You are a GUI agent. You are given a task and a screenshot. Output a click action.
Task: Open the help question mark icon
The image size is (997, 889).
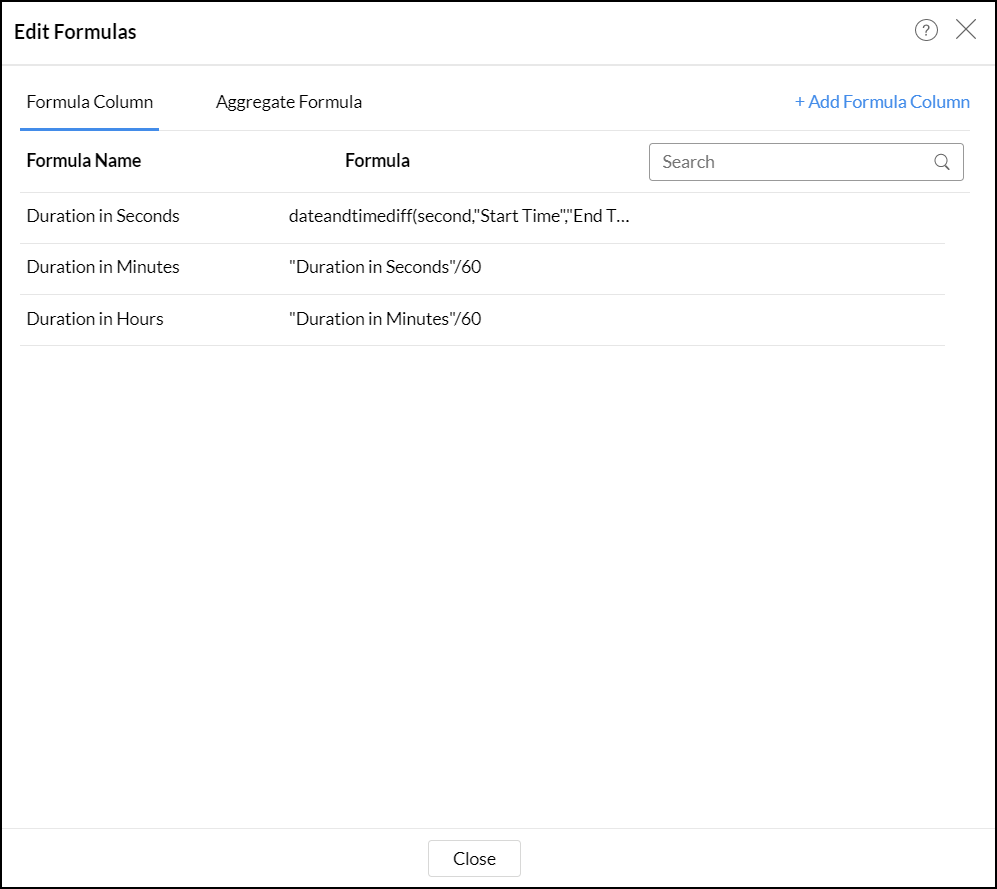pos(926,30)
